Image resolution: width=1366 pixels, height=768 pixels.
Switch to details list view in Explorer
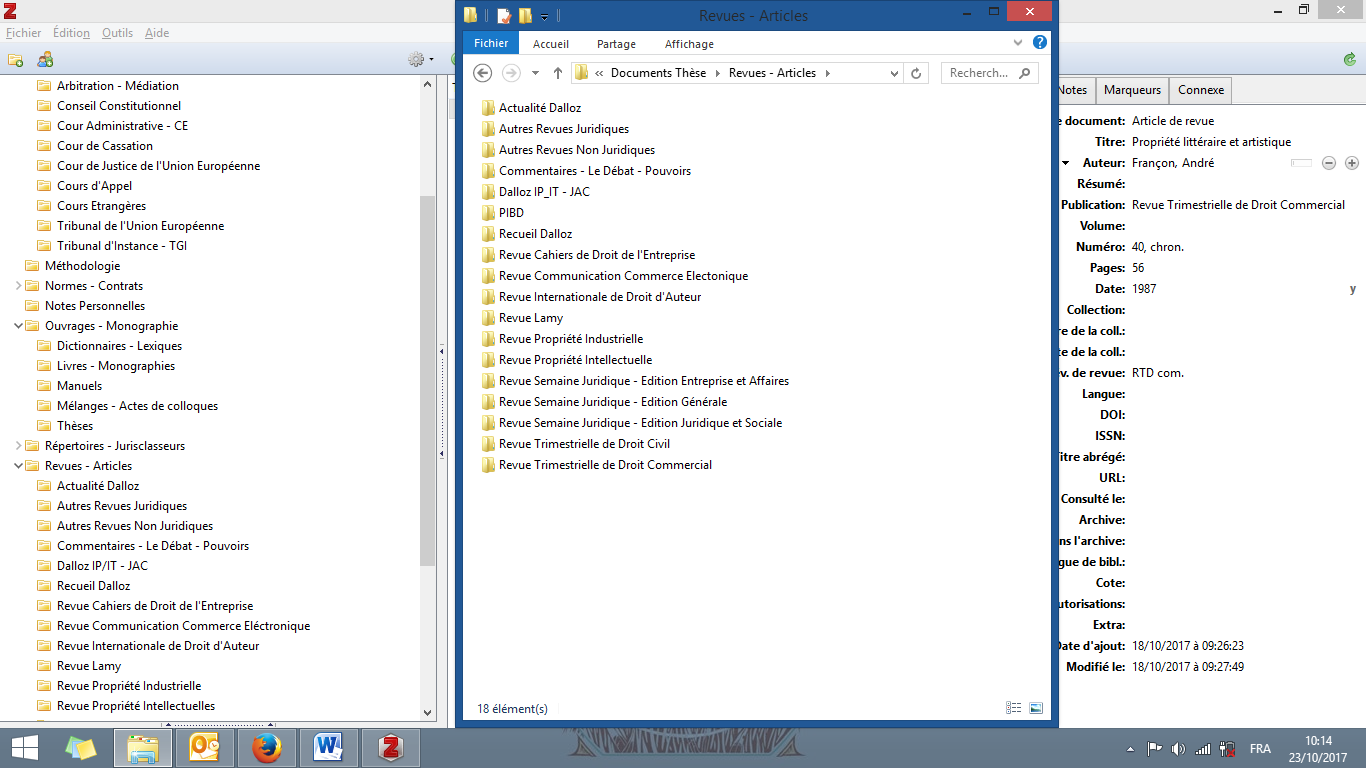[x=1014, y=708]
